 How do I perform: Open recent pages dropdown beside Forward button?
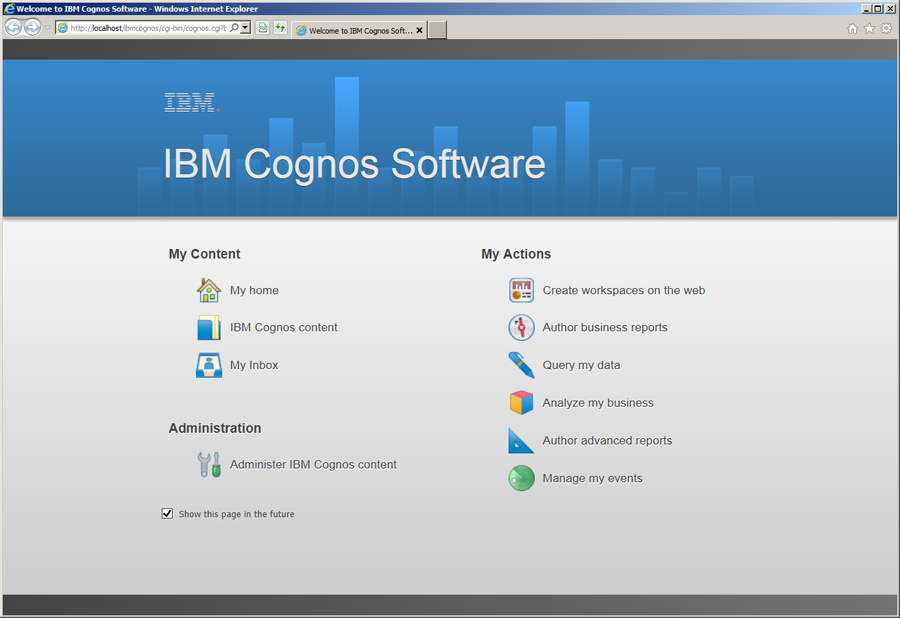coord(48,28)
